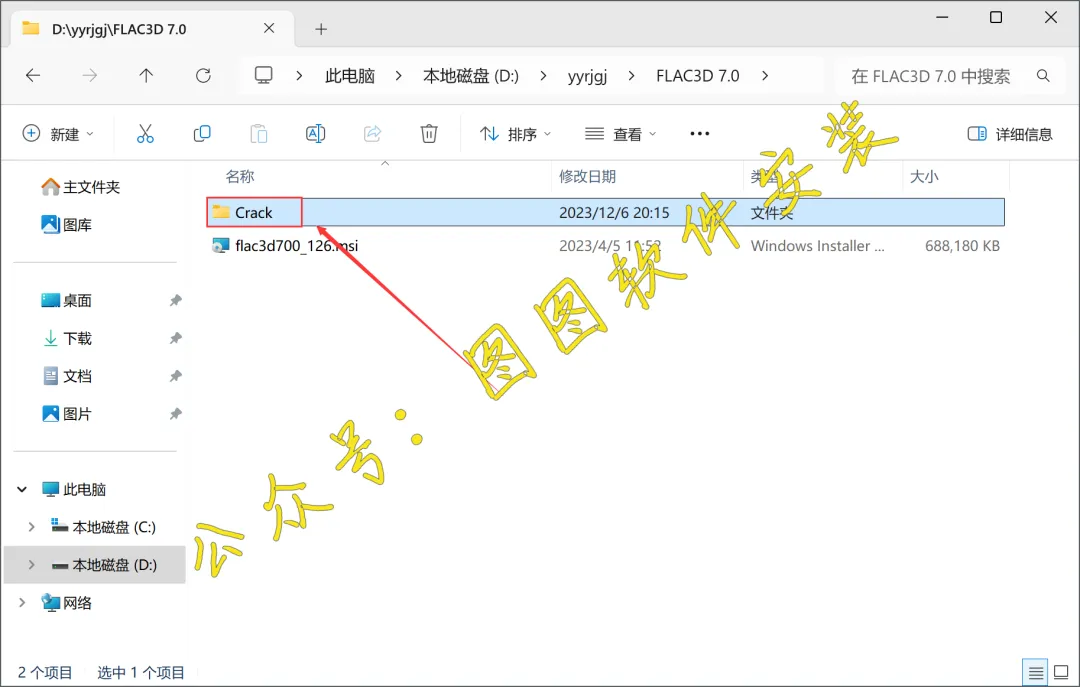
Task: Unpin 图片 from quick access
Action: tap(176, 414)
